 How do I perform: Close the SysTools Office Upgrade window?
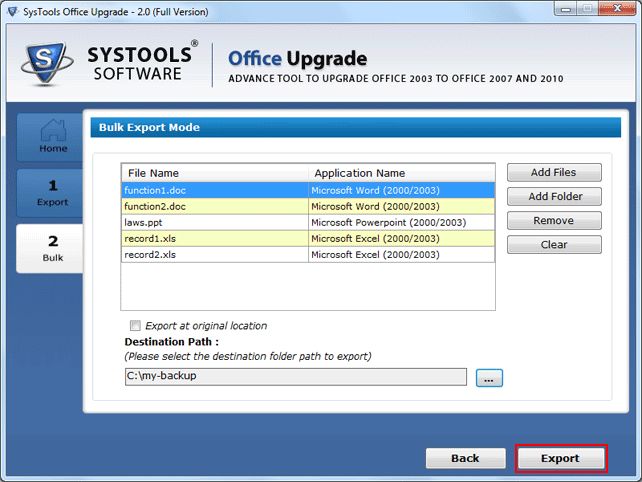(617, 9)
